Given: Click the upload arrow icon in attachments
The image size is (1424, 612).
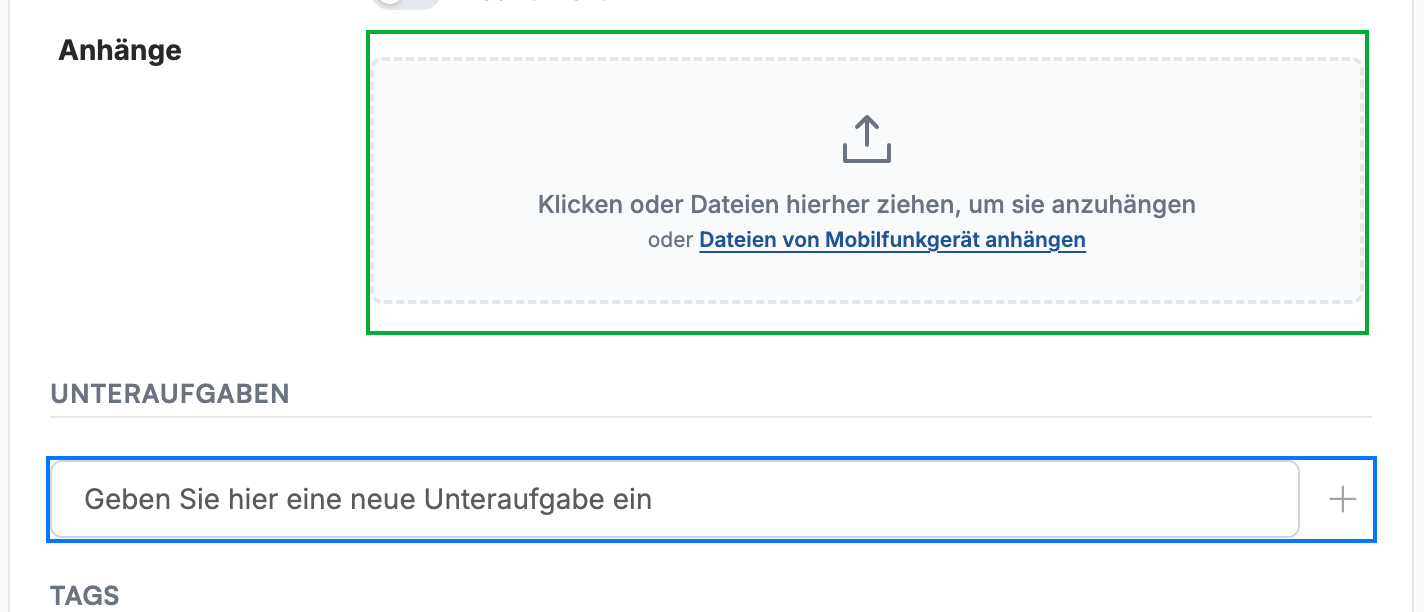Looking at the screenshot, I should (x=867, y=139).
